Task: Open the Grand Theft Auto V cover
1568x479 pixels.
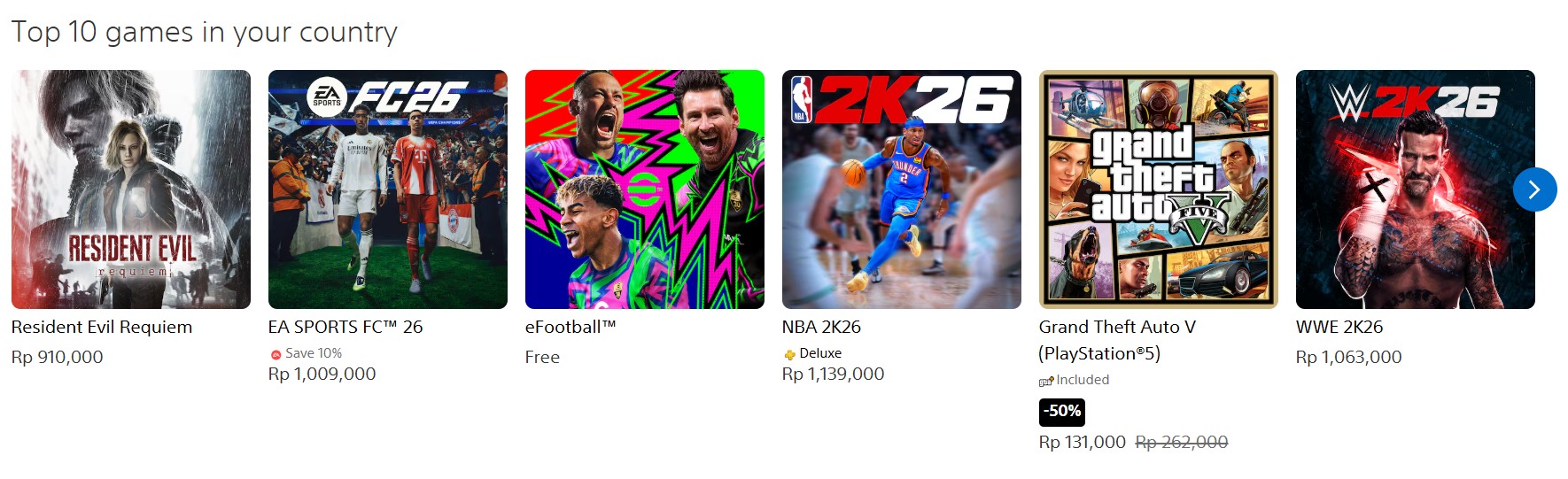Action: (1159, 189)
